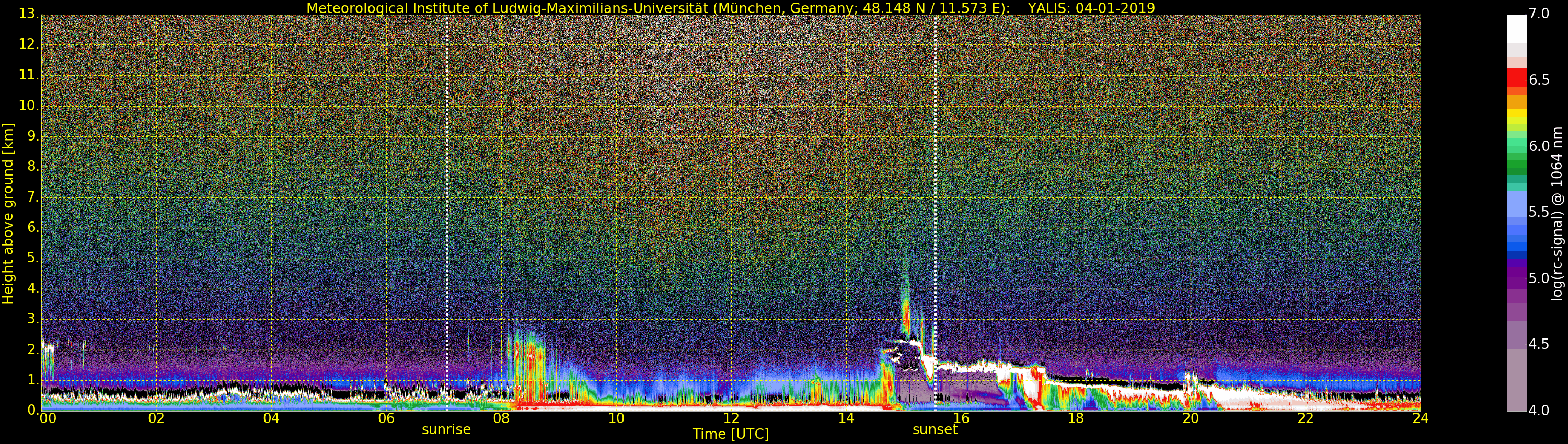Click the "4.5" colorbar tick label
Screen dimensions: 1568x444
(x=1539, y=344)
